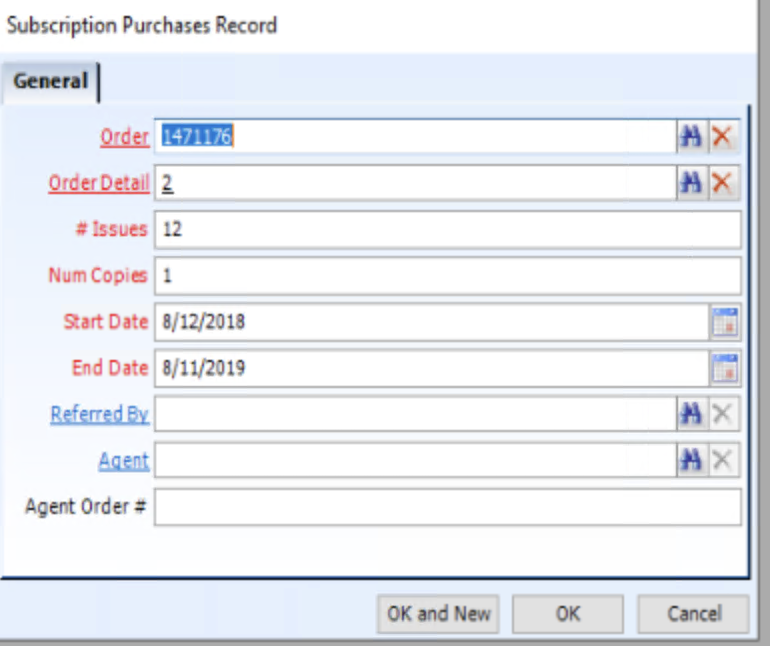
Task: Focus the Order Detail input field
Action: click(x=415, y=183)
